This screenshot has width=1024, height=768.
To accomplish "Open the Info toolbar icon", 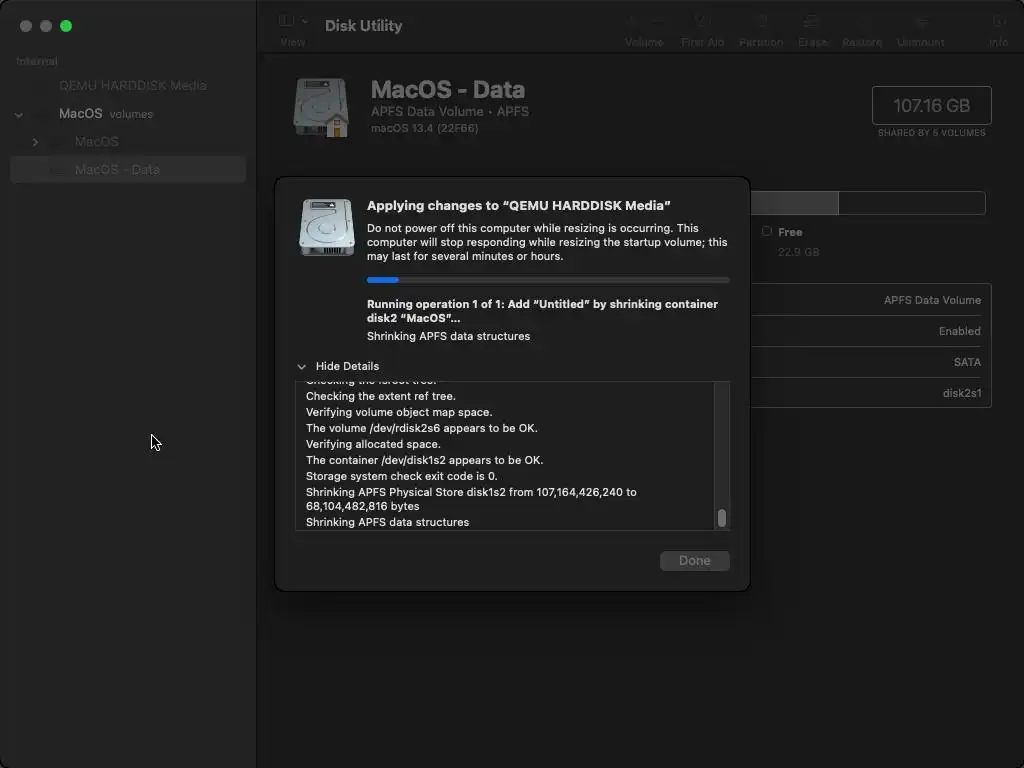I will (x=998, y=21).
